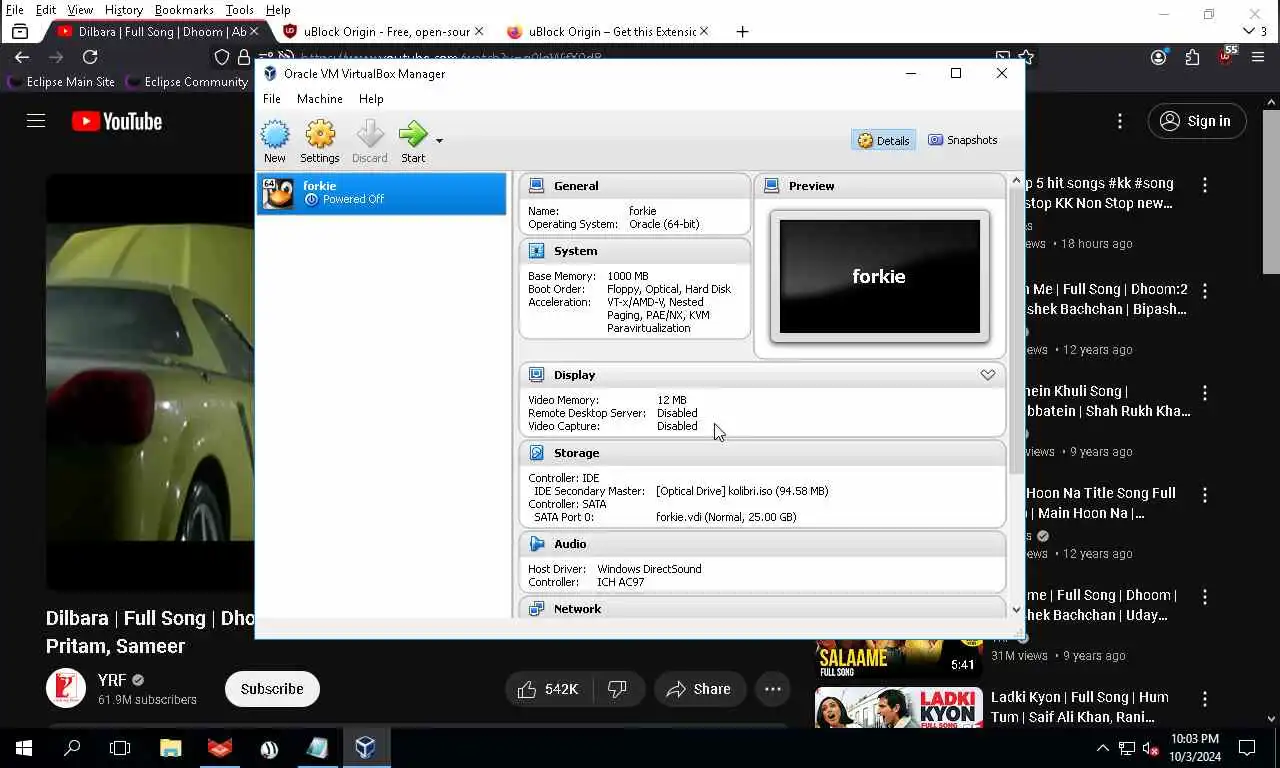Viewport: 1280px width, 768px height.
Task: Show hidden system tray icons
Action: 1103,748
